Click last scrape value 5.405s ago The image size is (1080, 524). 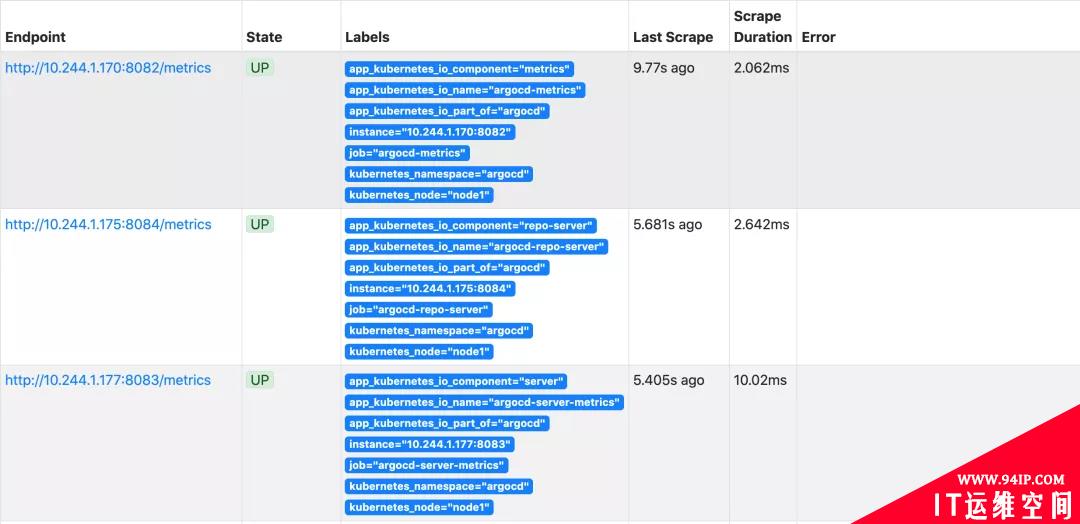669,380
